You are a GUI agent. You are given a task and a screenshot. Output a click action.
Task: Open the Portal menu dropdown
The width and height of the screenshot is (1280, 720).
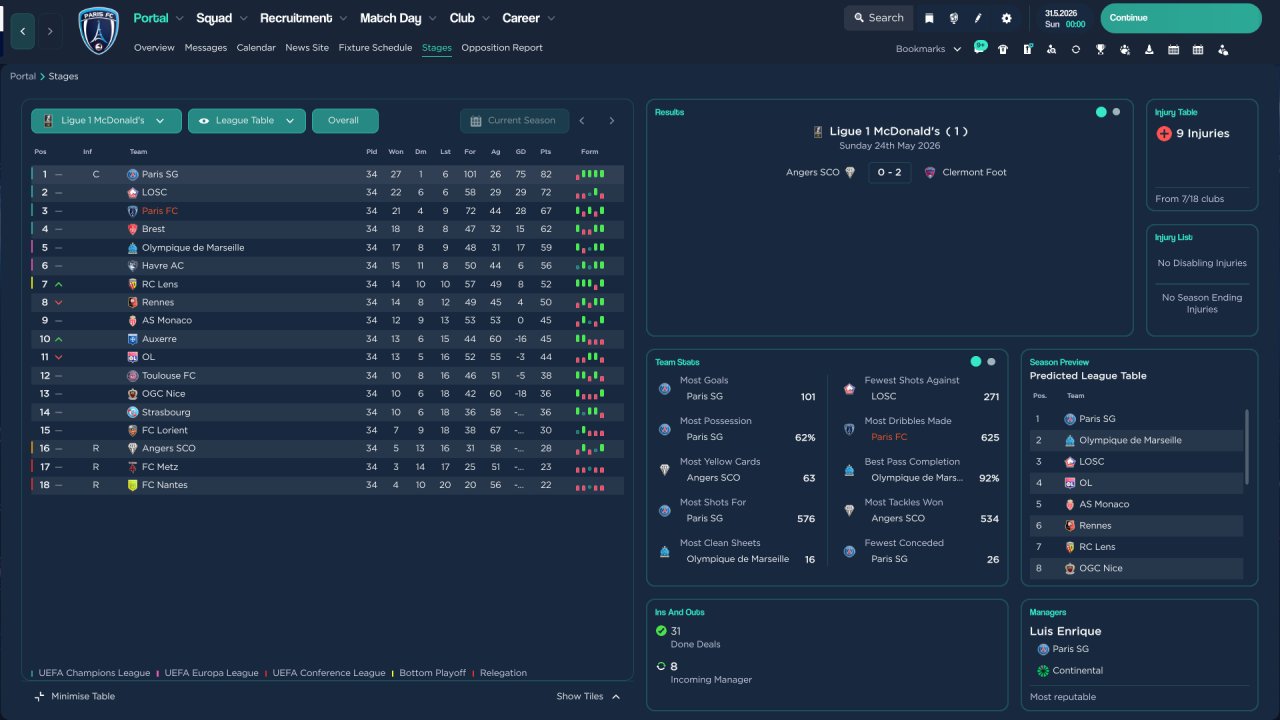[159, 18]
